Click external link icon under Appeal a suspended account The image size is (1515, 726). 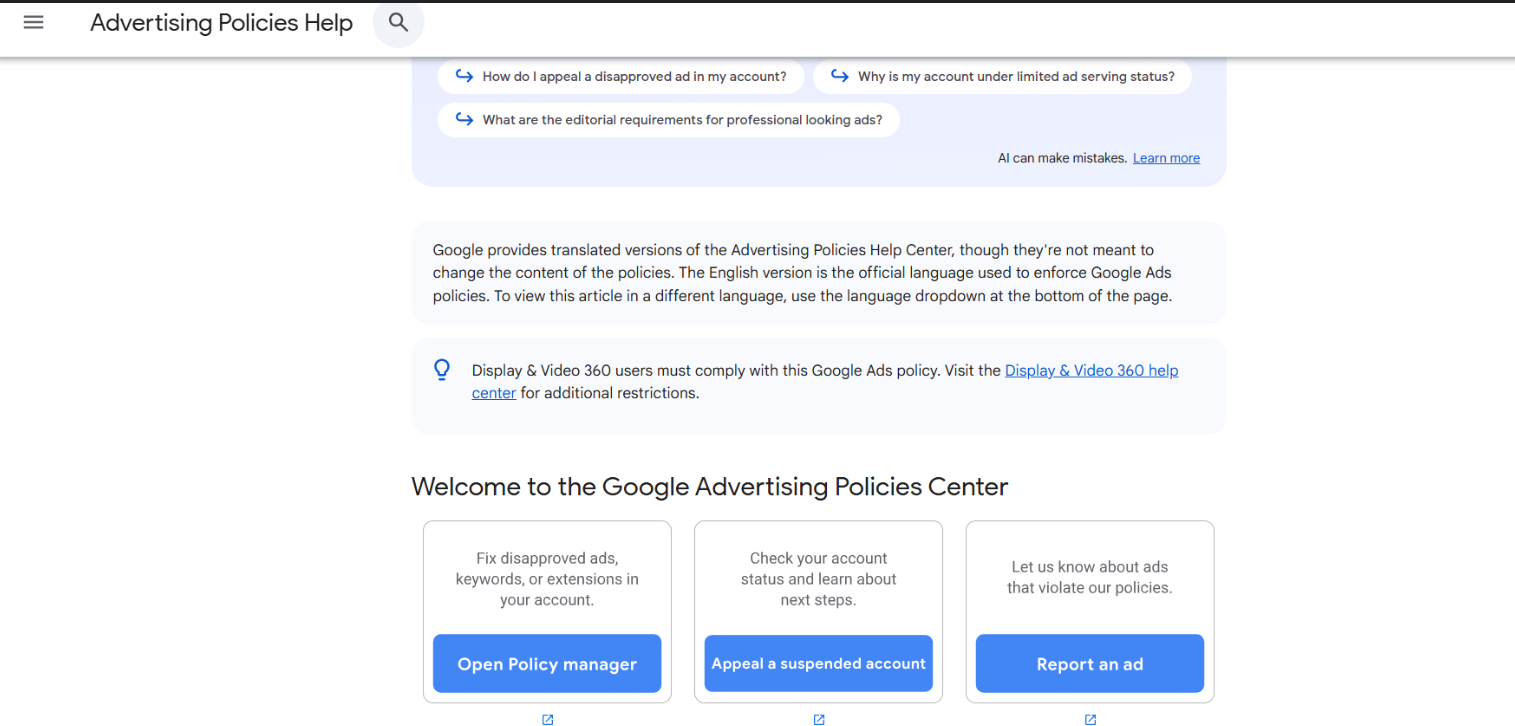pyautogui.click(x=819, y=719)
